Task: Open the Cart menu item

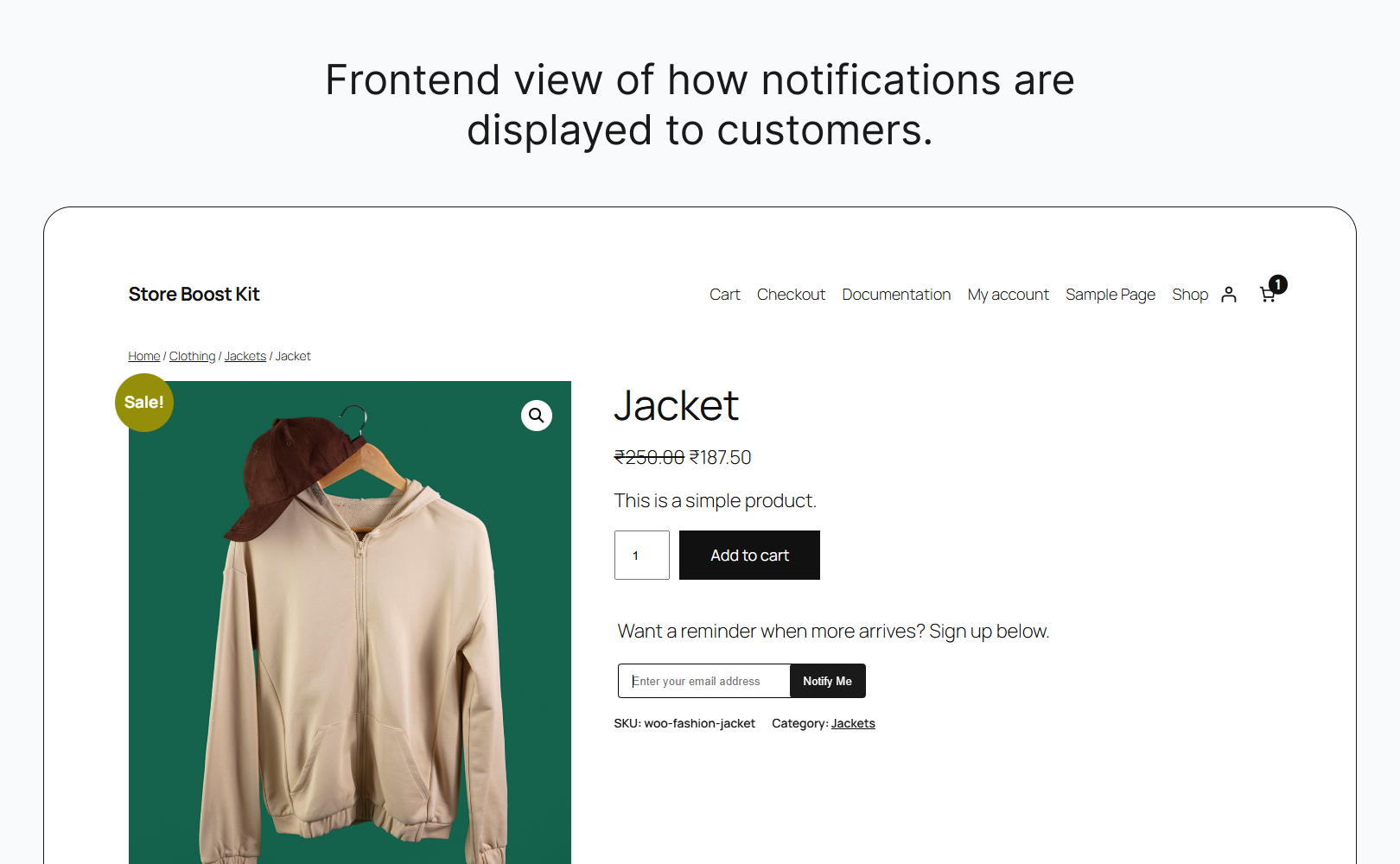Action: [x=724, y=295]
